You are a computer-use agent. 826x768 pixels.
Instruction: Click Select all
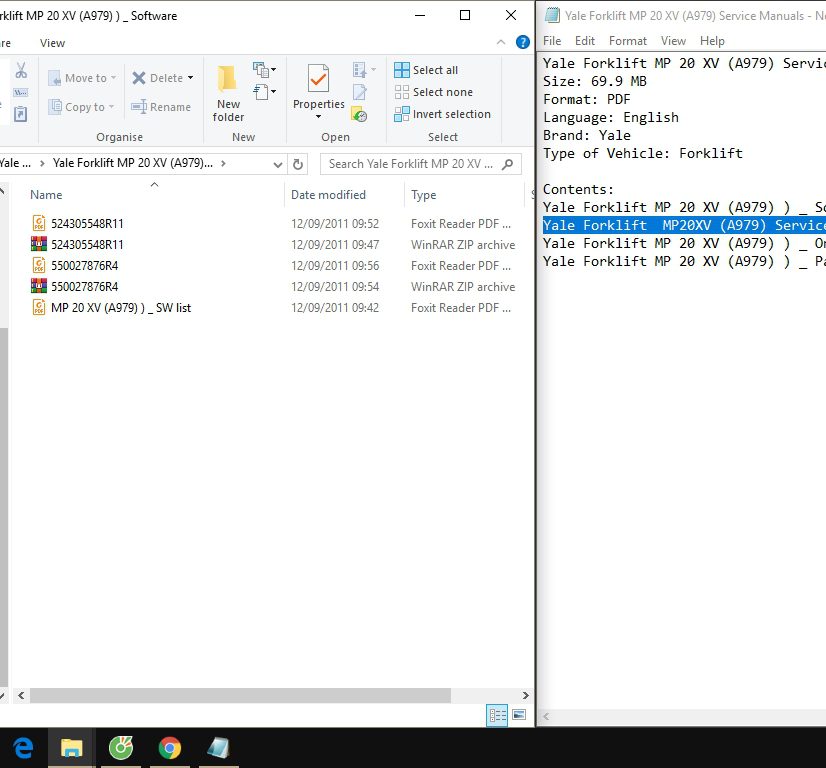(x=426, y=70)
